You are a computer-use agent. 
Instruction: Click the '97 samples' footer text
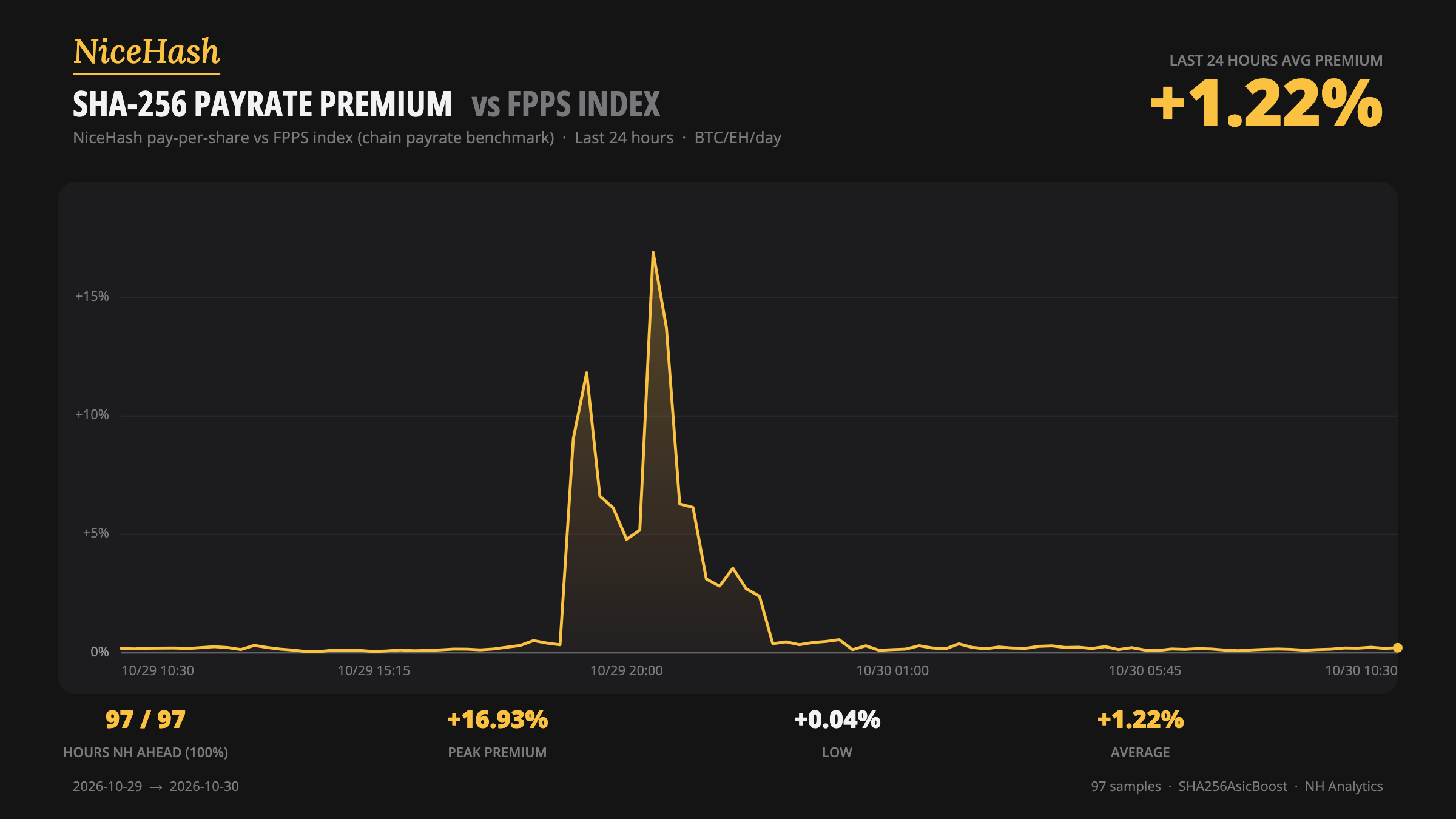(1126, 787)
